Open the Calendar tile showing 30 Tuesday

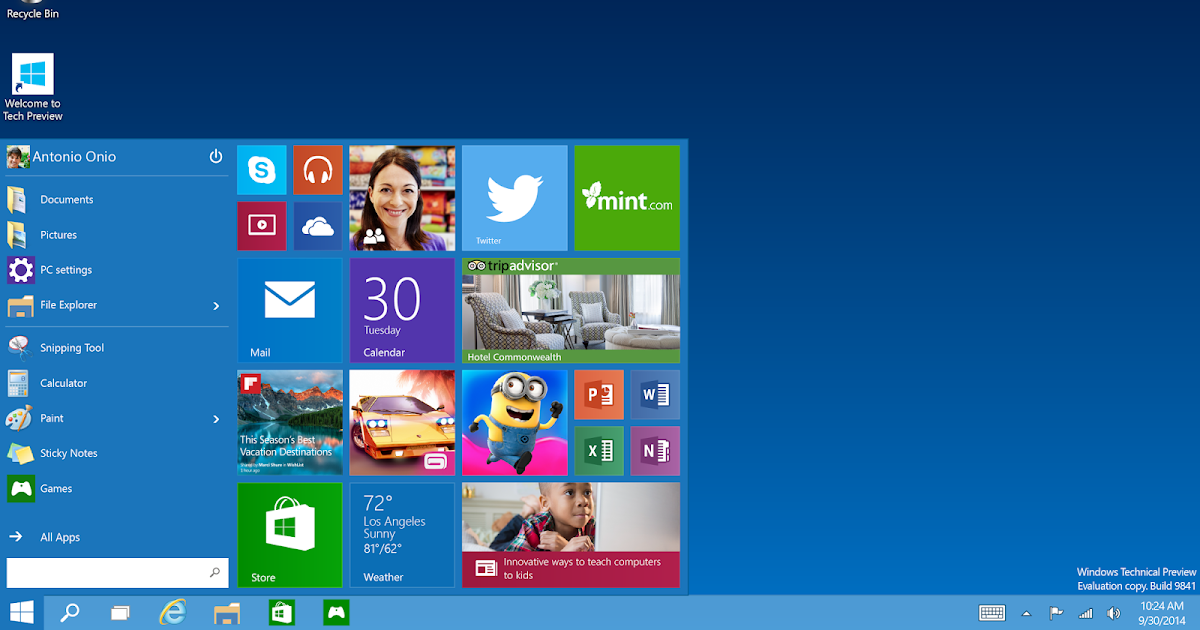pyautogui.click(x=402, y=310)
